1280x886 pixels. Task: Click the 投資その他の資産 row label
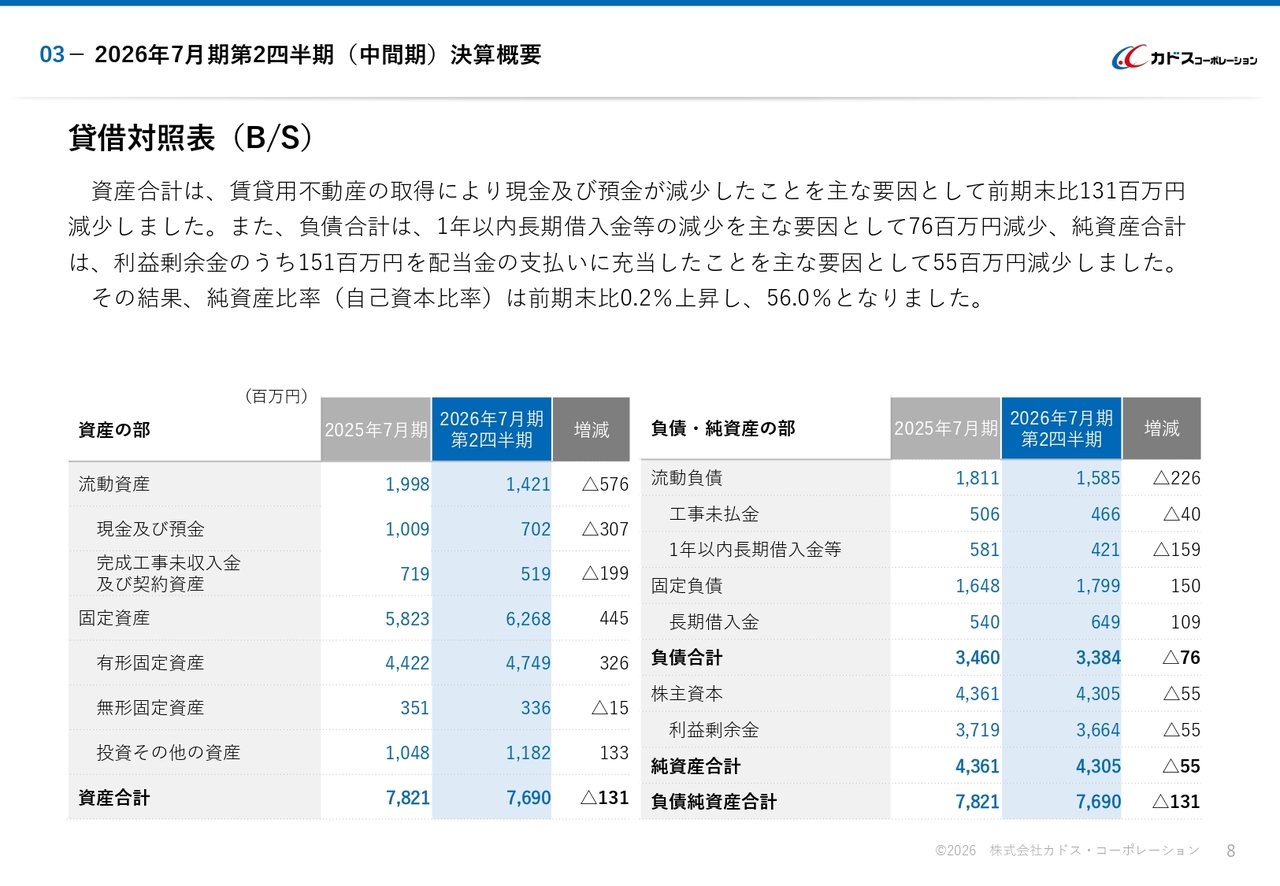pos(168,753)
